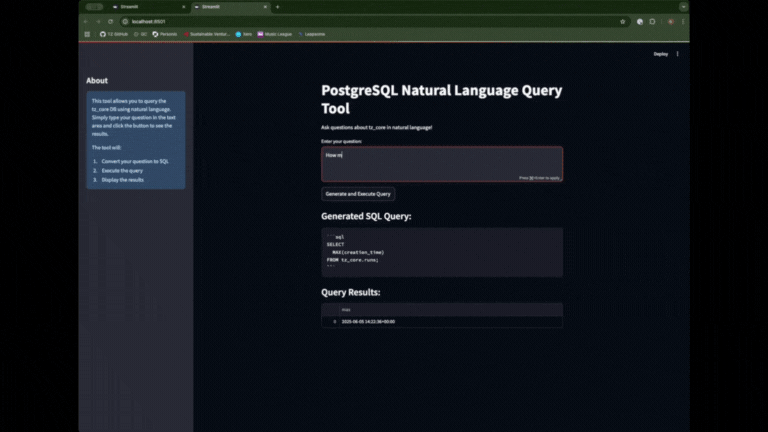Click the Generated SQL Query code block
The width and height of the screenshot is (768, 432).
pos(442,252)
